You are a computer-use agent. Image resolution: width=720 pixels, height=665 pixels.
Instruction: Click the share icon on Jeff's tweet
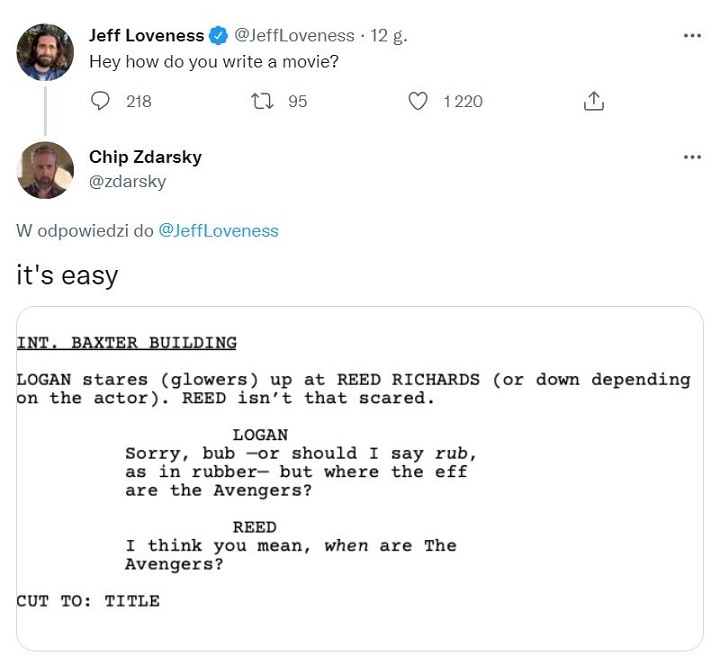[x=593, y=101]
